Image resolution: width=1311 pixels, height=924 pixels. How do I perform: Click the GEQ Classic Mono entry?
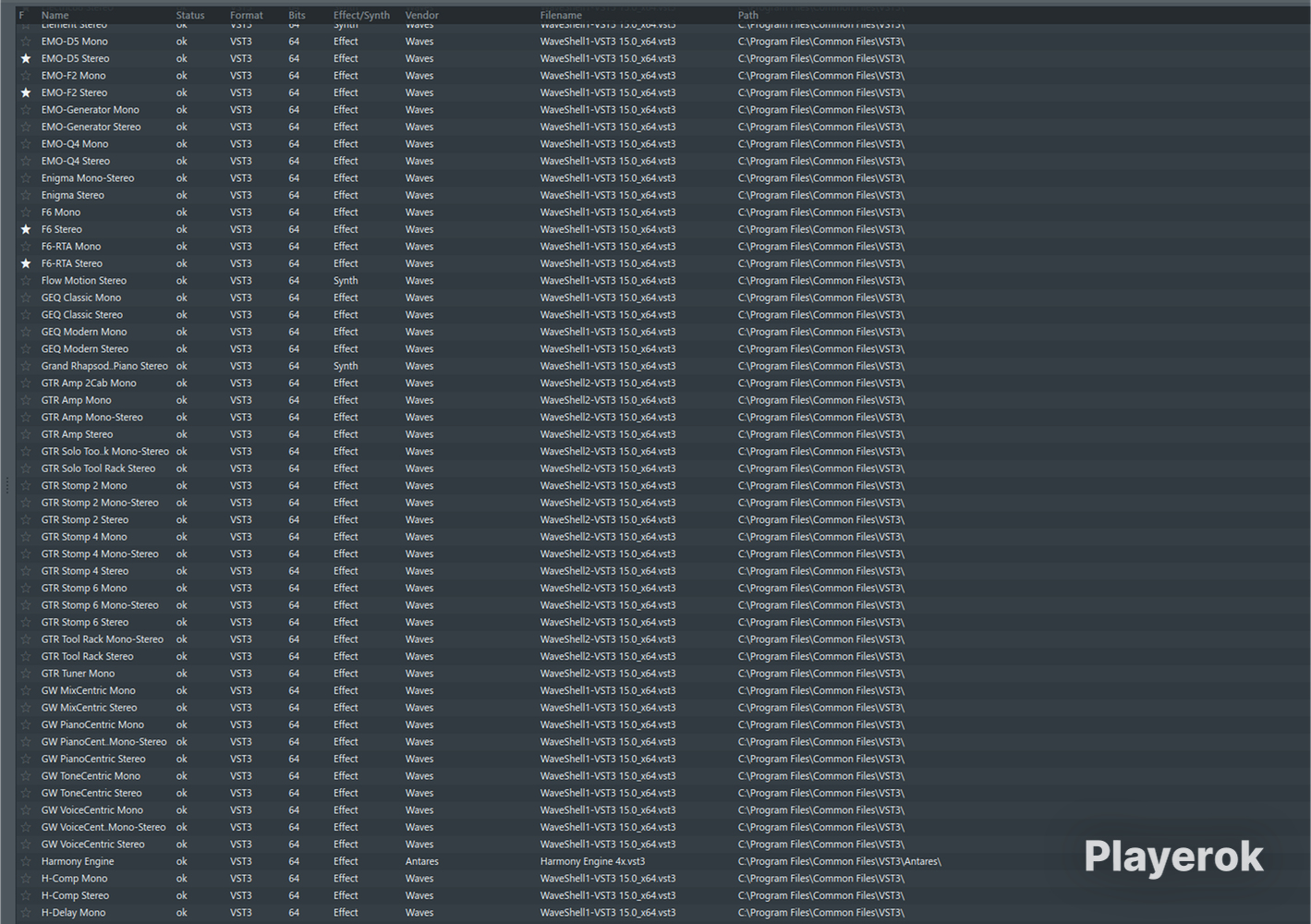pos(81,298)
